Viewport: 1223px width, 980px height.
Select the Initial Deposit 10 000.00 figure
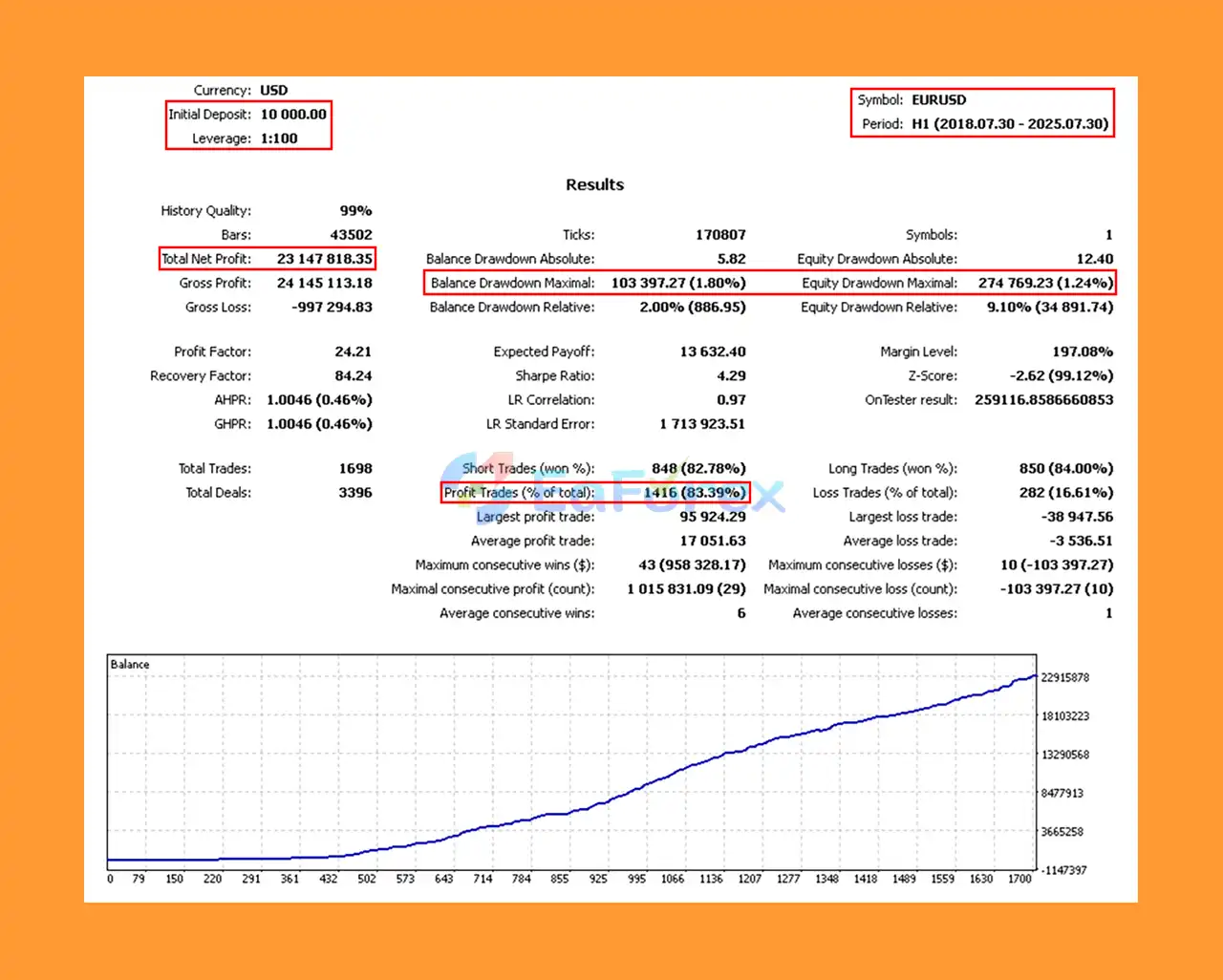click(293, 114)
